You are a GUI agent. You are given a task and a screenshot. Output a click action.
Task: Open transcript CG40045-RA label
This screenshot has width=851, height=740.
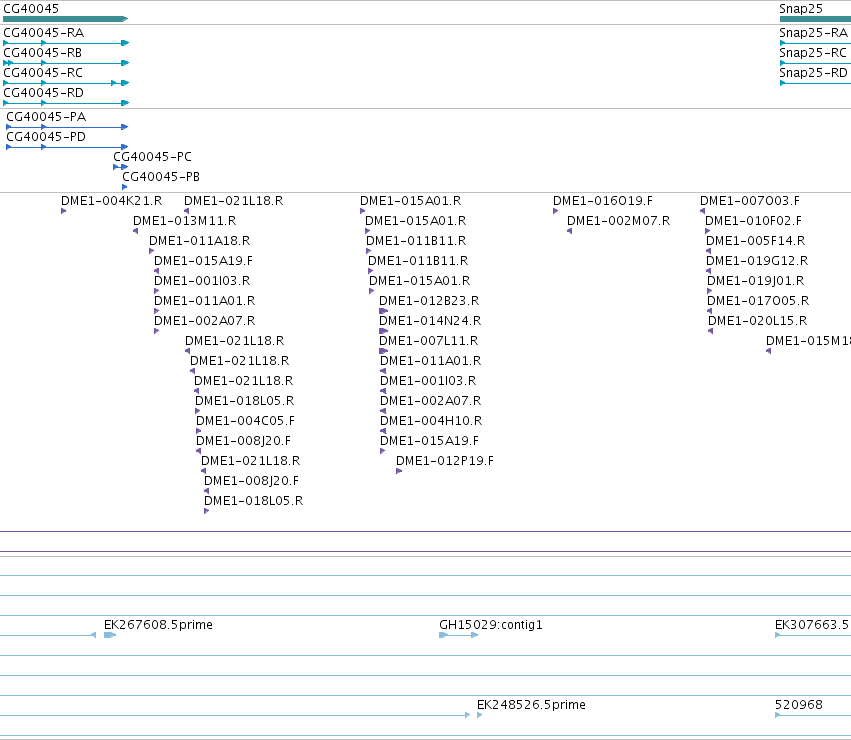coord(44,33)
